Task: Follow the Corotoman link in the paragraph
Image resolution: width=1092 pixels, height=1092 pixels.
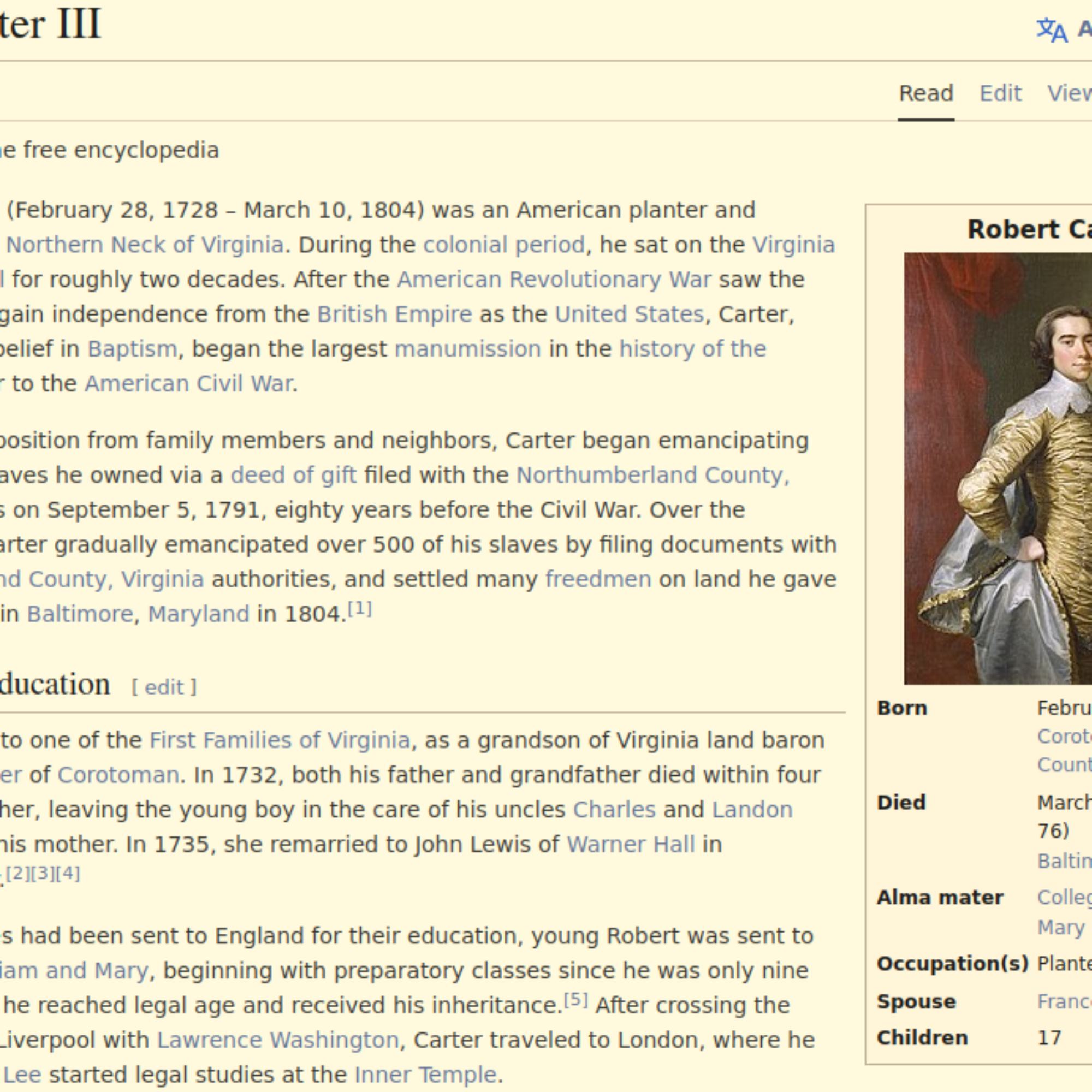Action: [118, 774]
